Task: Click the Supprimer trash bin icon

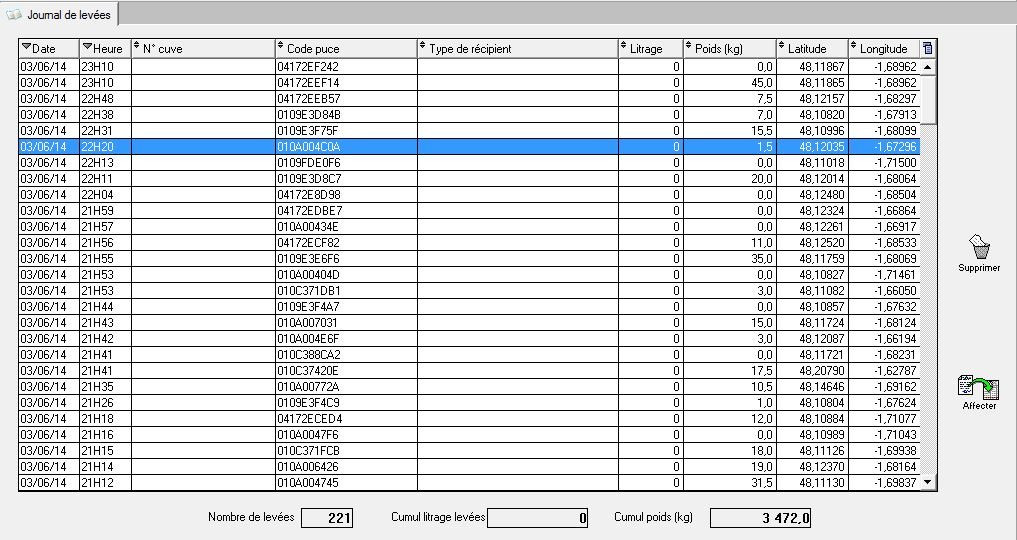Action: point(979,247)
